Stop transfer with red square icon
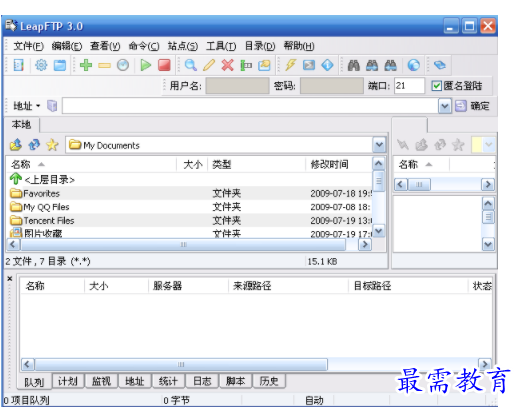Image resolution: width=519 pixels, height=412 pixels. point(164,65)
